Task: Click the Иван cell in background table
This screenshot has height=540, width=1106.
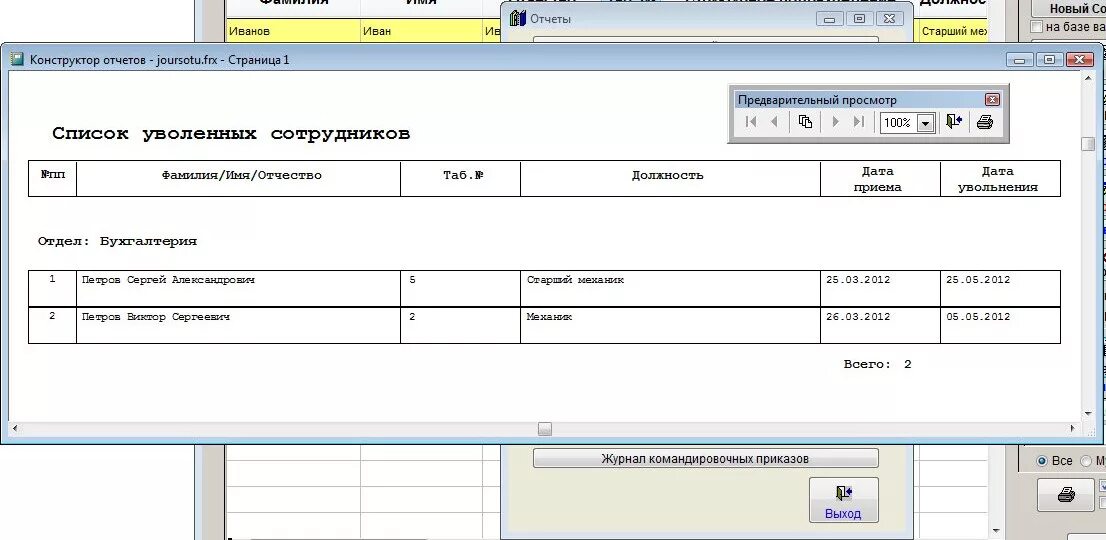Action: coord(422,31)
